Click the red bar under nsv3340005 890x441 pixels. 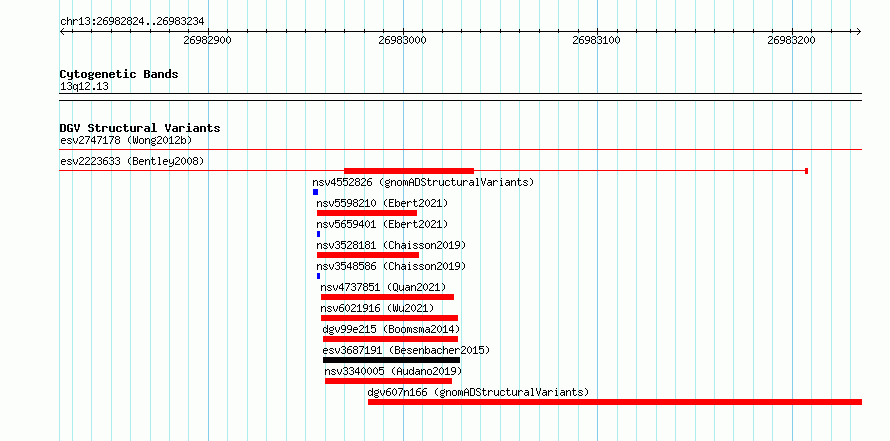388,381
